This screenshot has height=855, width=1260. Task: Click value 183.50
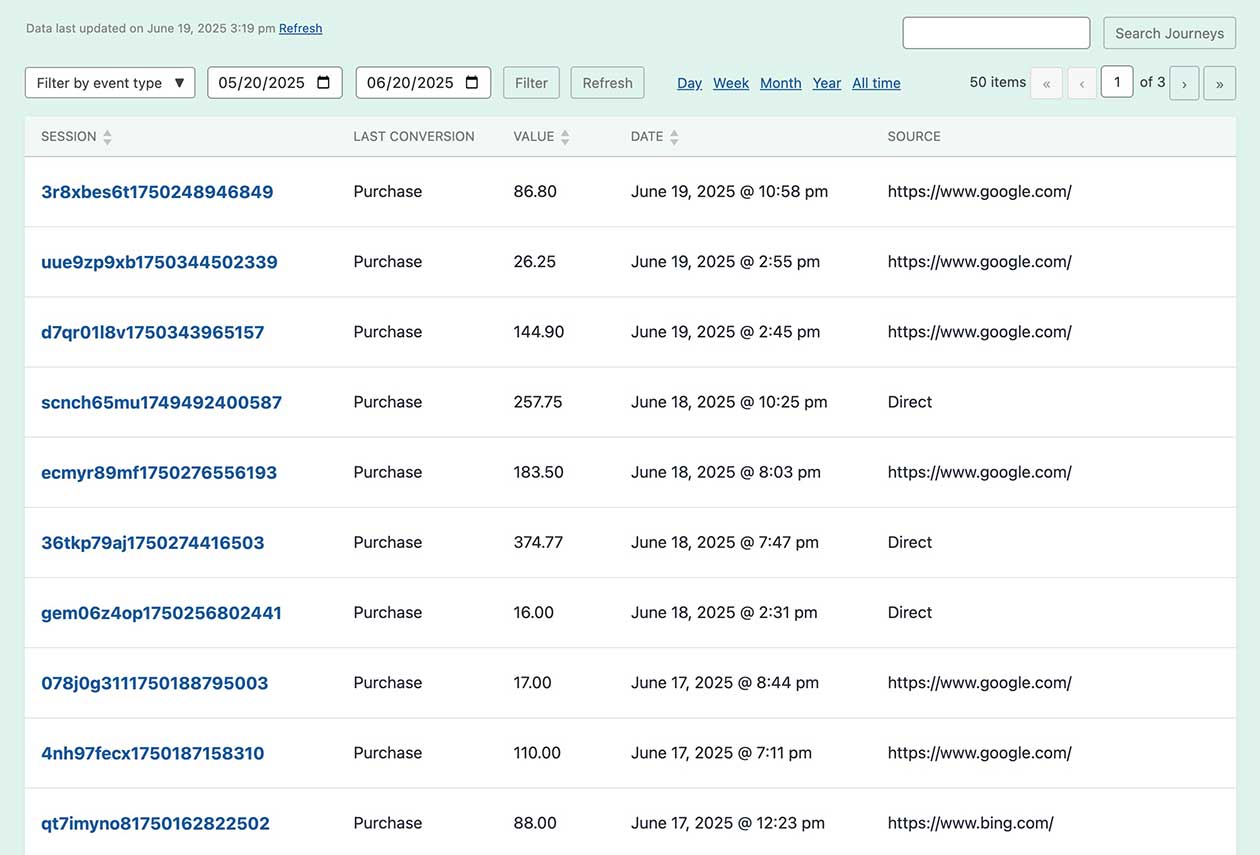tap(538, 472)
